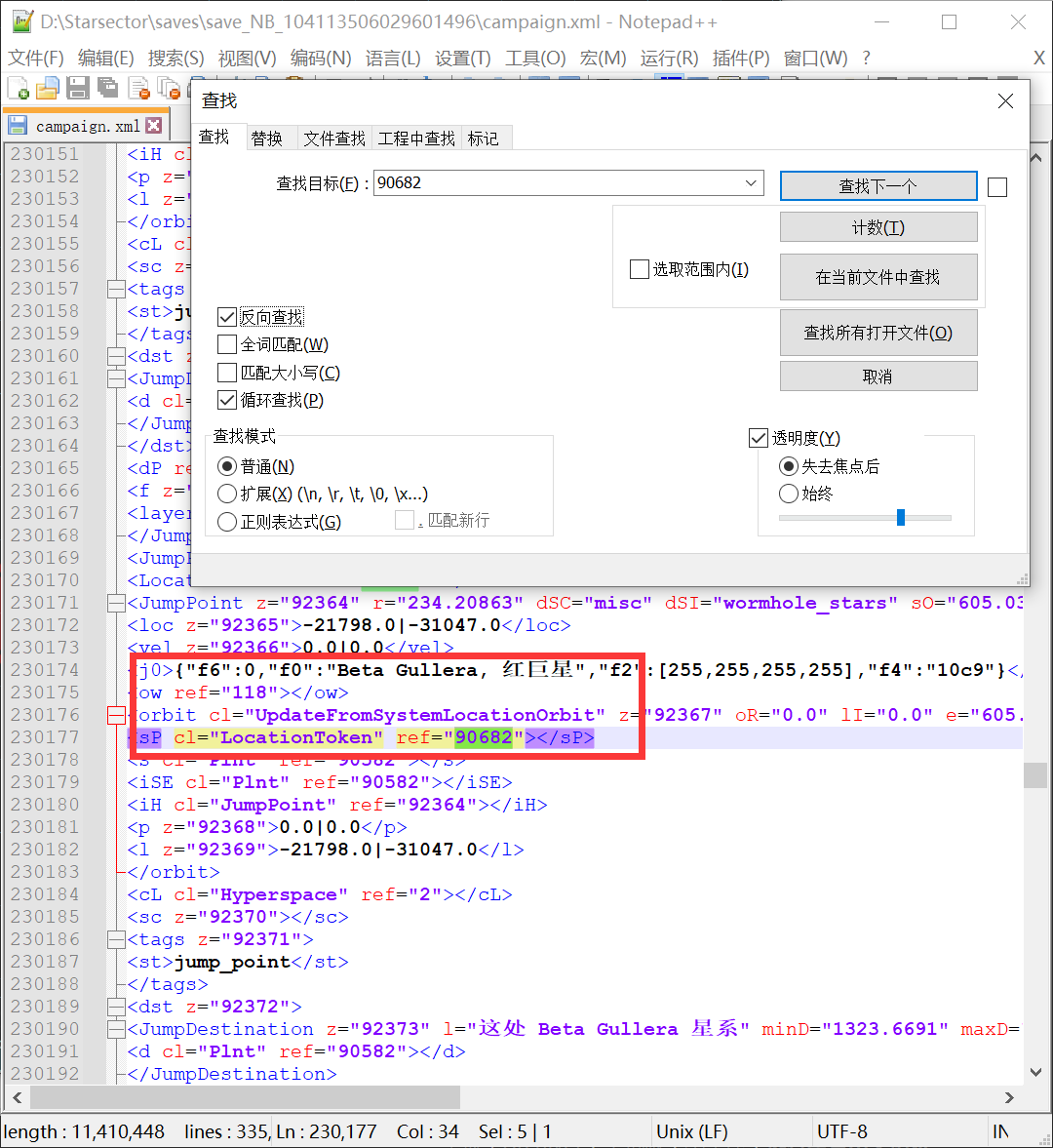The width and height of the screenshot is (1053, 1148).
Task: Switch to the 替换 tab
Action: pyautogui.click(x=266, y=139)
